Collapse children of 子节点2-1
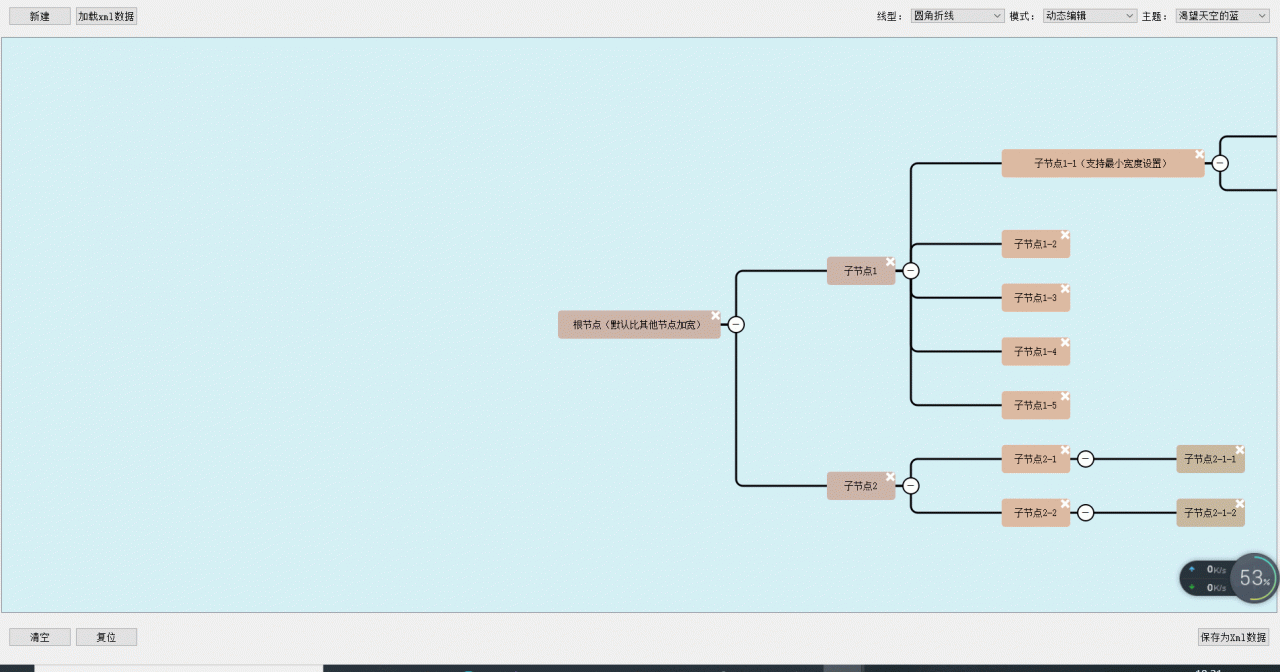Screen dimensions: 1280x672 [1086, 459]
